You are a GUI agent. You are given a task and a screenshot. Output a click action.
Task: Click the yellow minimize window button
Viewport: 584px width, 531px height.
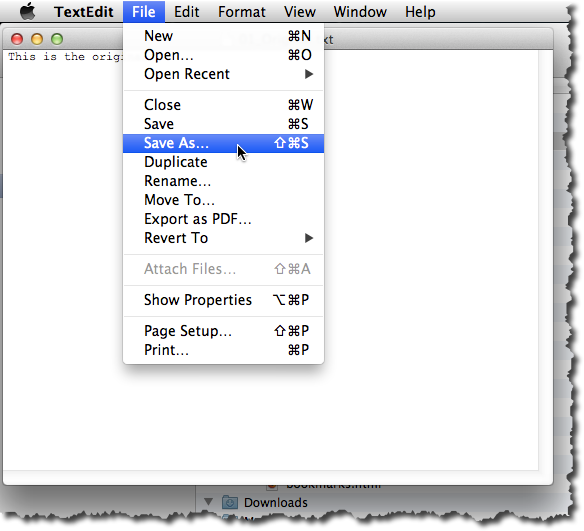point(37,39)
